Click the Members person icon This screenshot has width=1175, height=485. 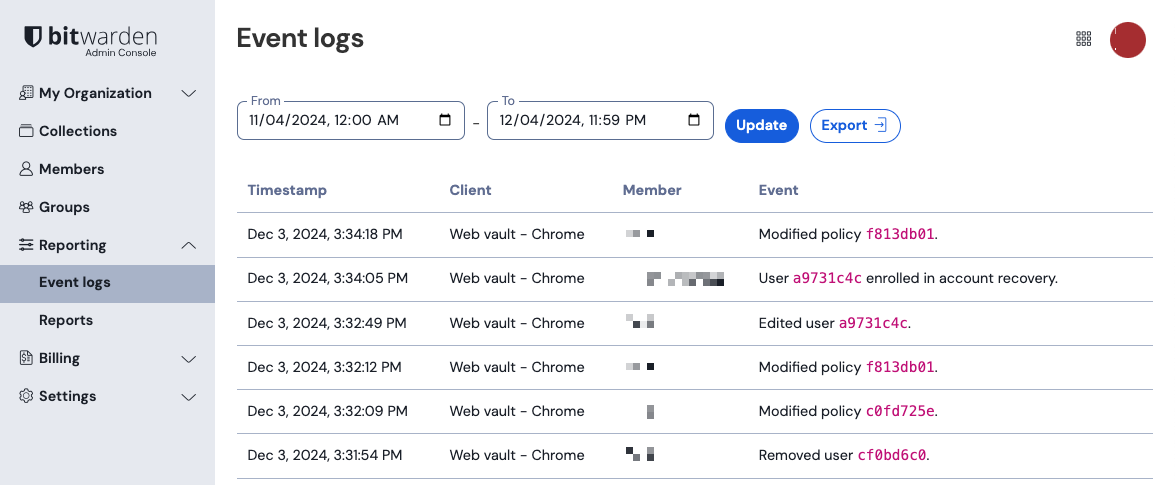click(x=26, y=169)
